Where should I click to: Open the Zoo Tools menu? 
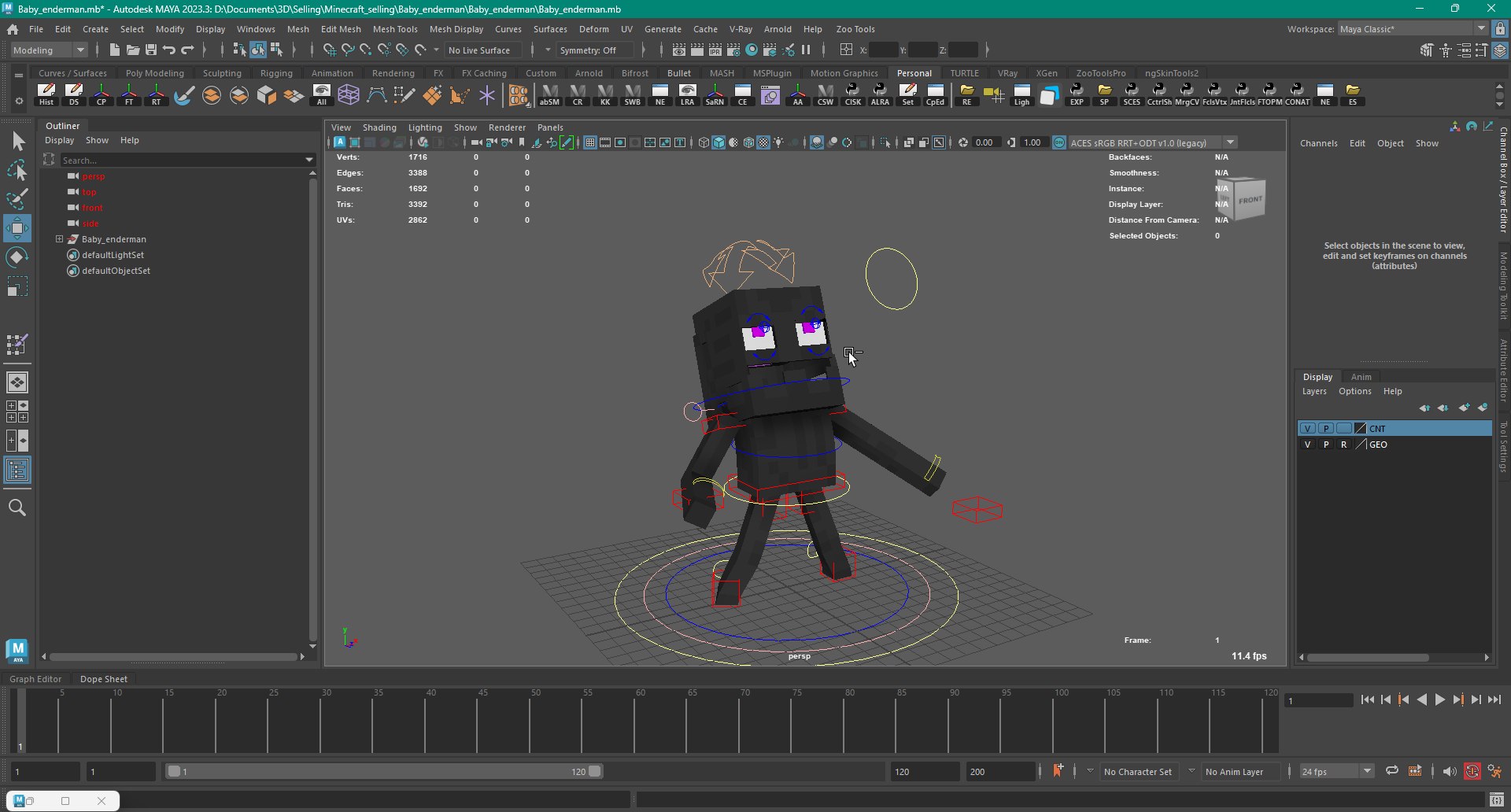point(855,29)
